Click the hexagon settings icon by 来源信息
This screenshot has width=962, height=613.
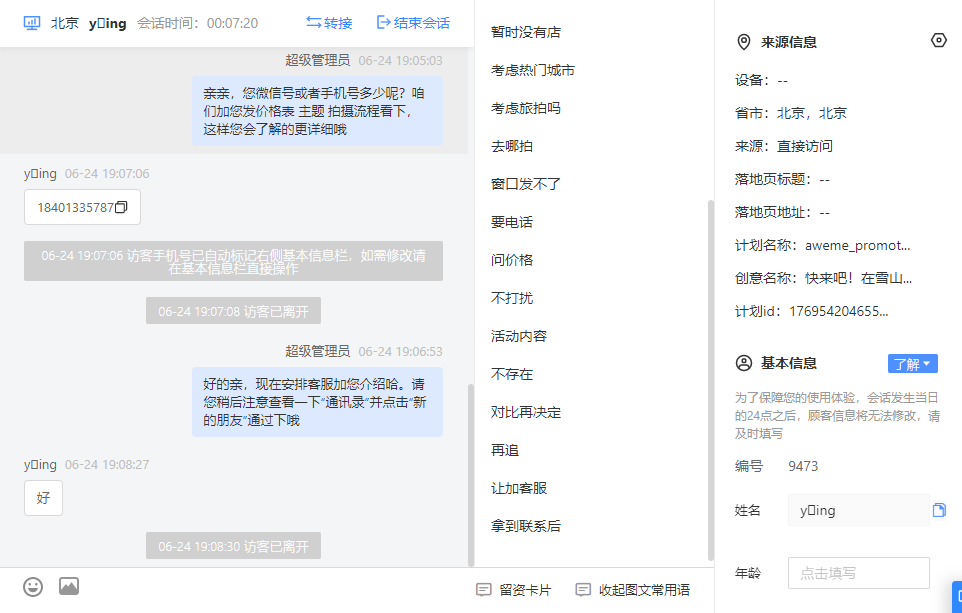[938, 40]
